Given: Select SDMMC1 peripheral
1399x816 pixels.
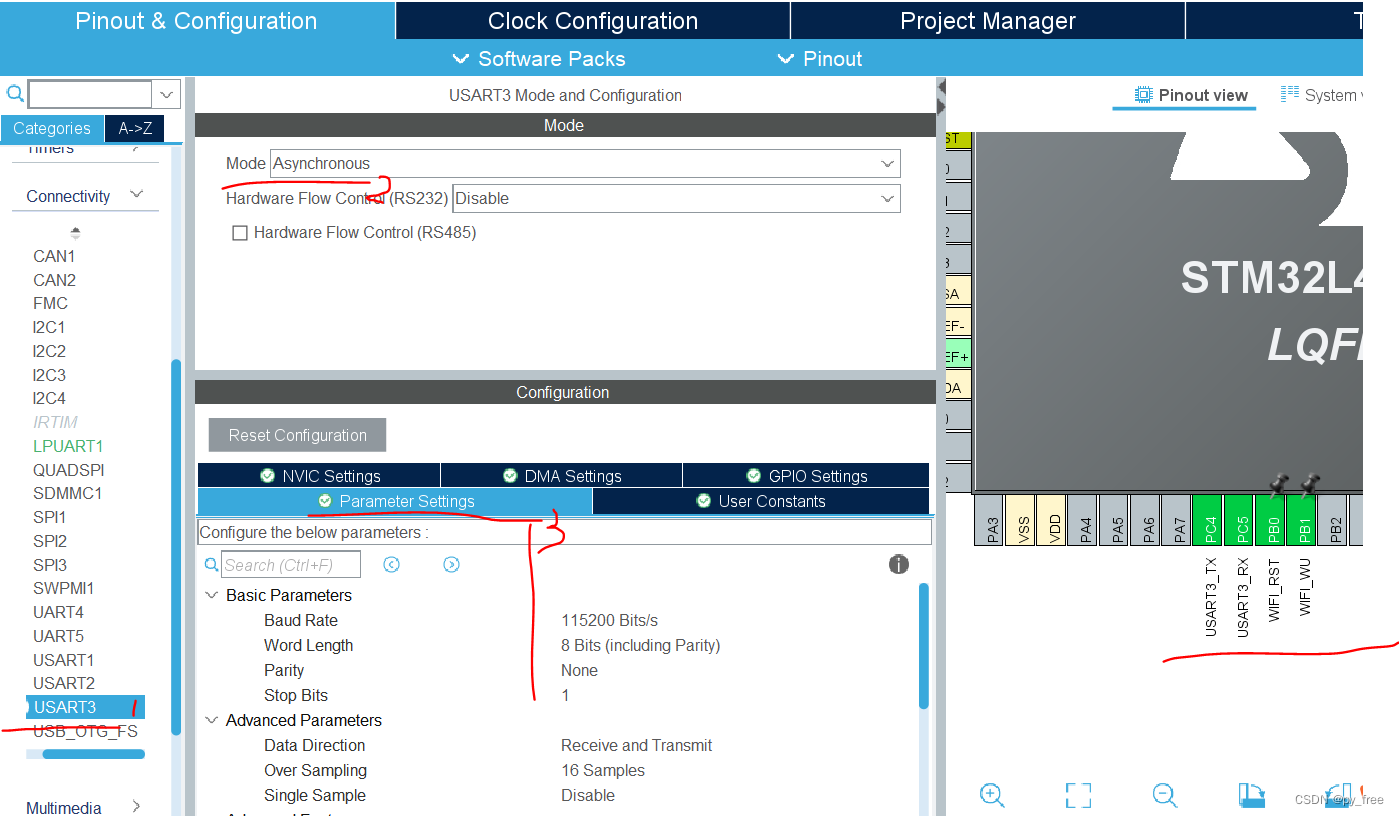Looking at the screenshot, I should pyautogui.click(x=67, y=493).
